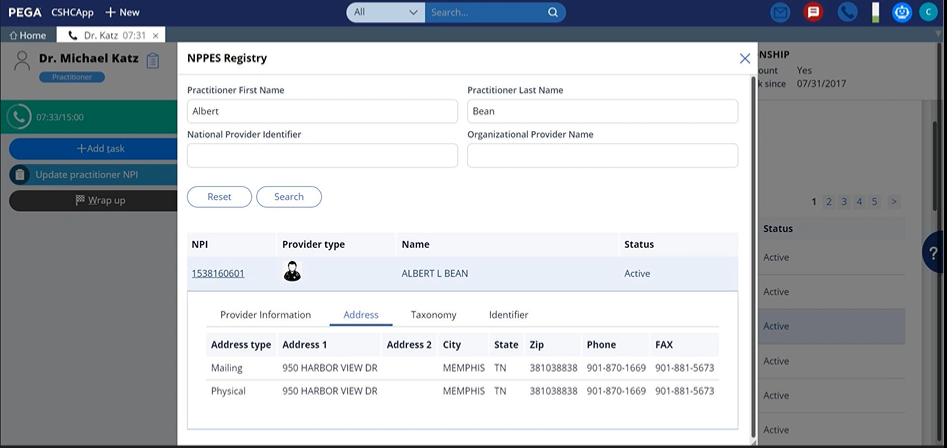Click the Physical address type cell
The image size is (947, 448).
coord(228,391)
